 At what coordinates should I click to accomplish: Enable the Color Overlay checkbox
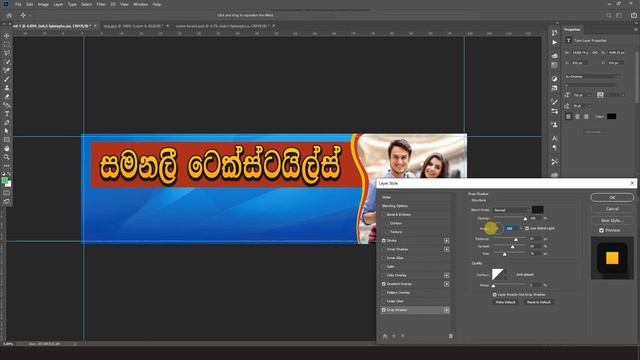pyautogui.click(x=384, y=276)
